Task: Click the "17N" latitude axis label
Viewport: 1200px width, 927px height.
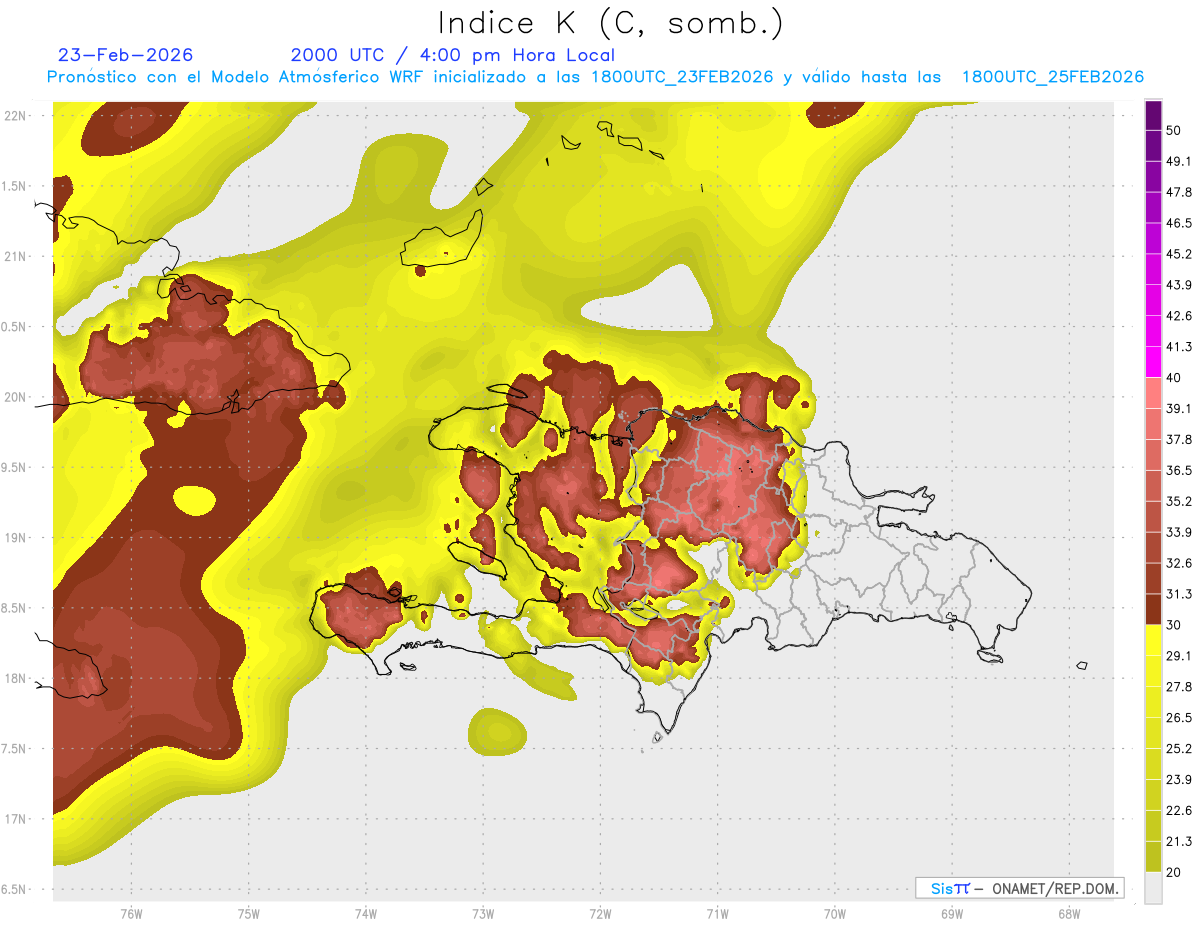Action: click(x=15, y=820)
